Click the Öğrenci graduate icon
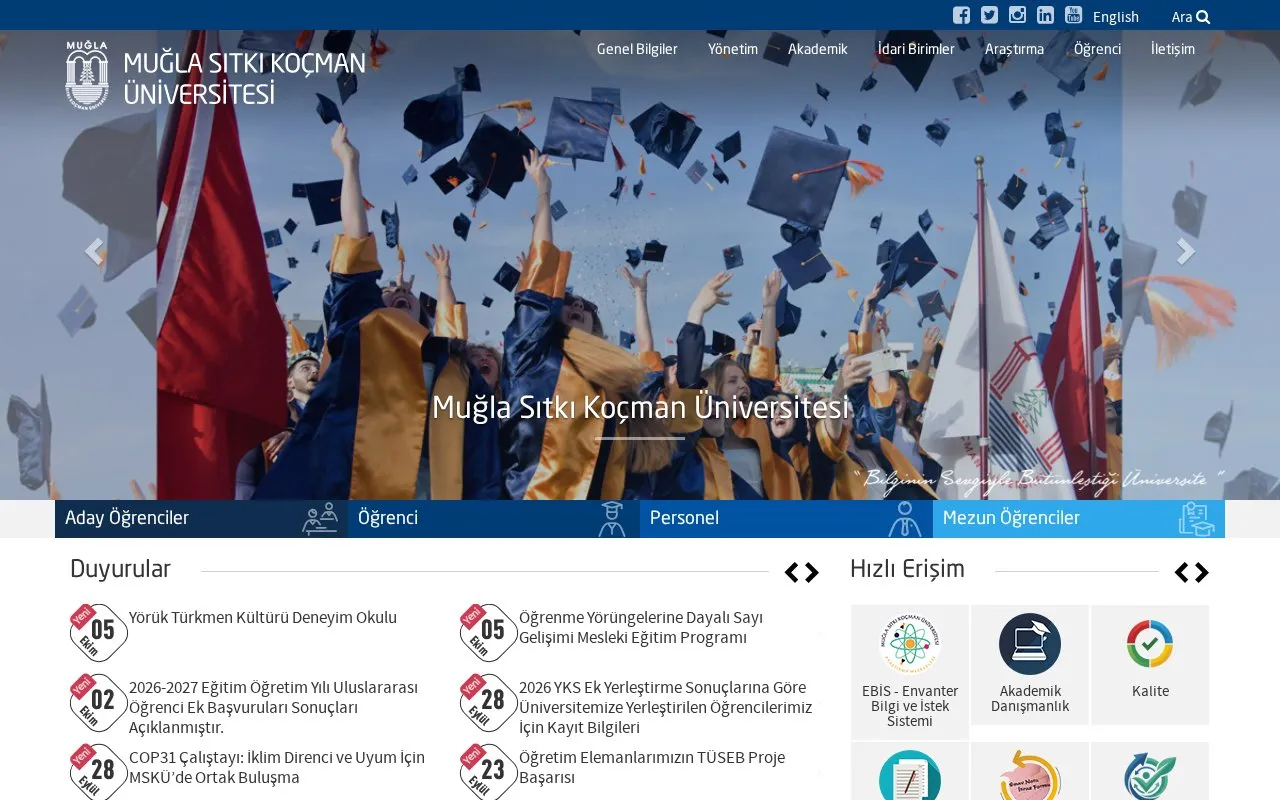Screen dimensions: 1280x800 click(x=612, y=519)
